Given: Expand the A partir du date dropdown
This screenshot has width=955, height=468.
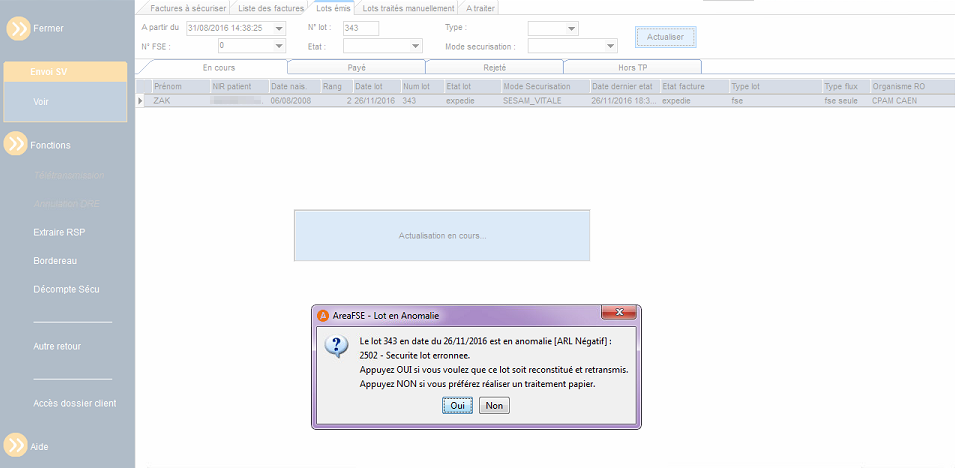Looking at the screenshot, I should (x=279, y=28).
